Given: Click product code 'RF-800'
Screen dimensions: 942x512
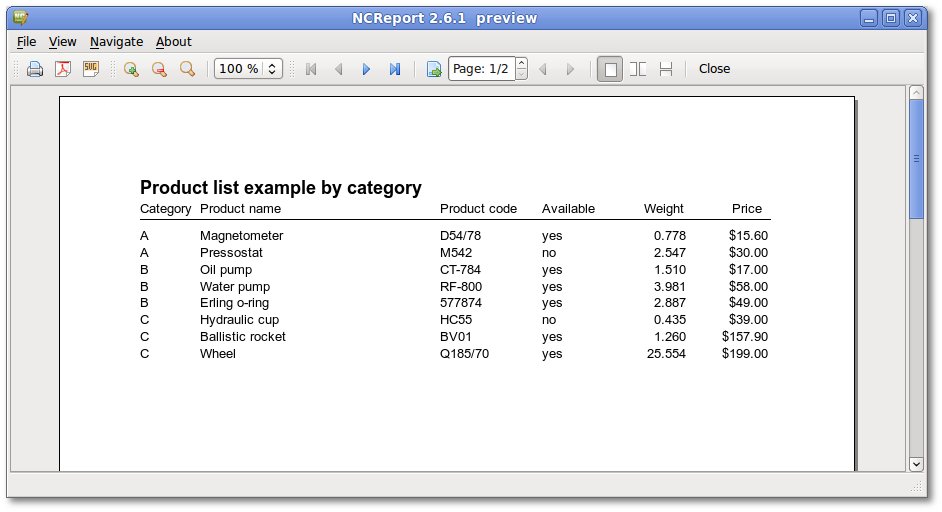Looking at the screenshot, I should (x=461, y=287).
